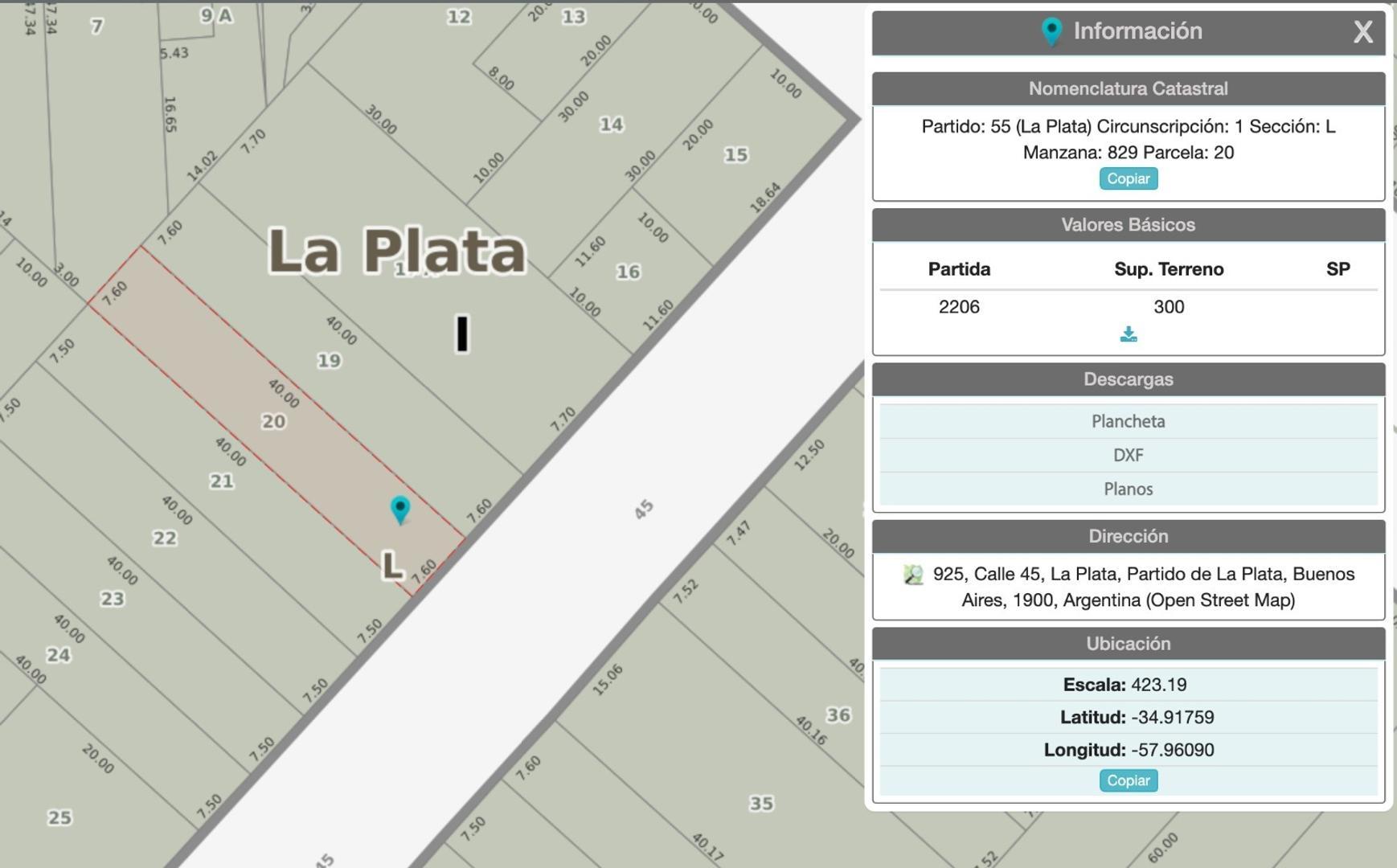The image size is (1397, 868).
Task: Select parcel 21 on the map
Action: (x=222, y=481)
